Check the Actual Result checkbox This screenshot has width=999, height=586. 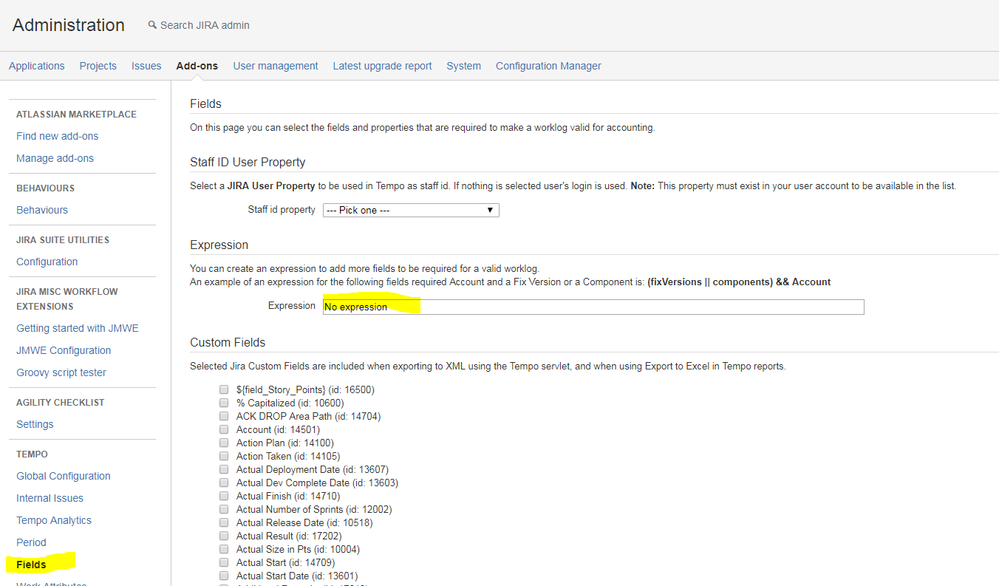[x=224, y=536]
